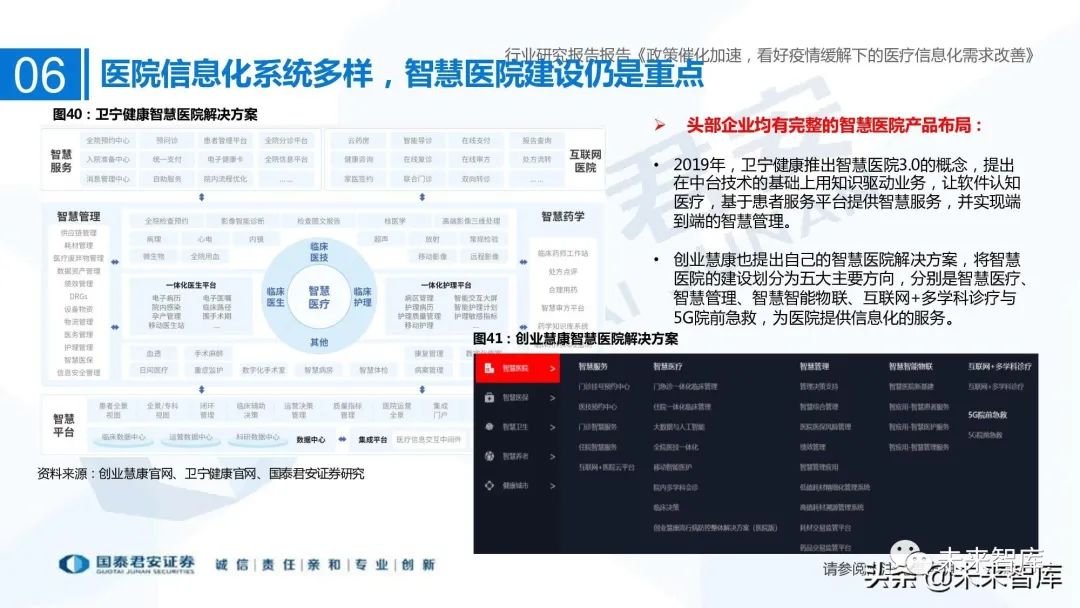Open the 互联网+医院云平台 link

(606, 467)
